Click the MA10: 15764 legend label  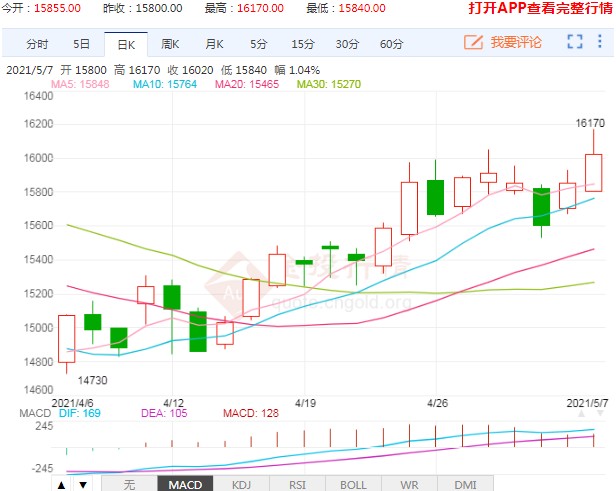coord(165,84)
